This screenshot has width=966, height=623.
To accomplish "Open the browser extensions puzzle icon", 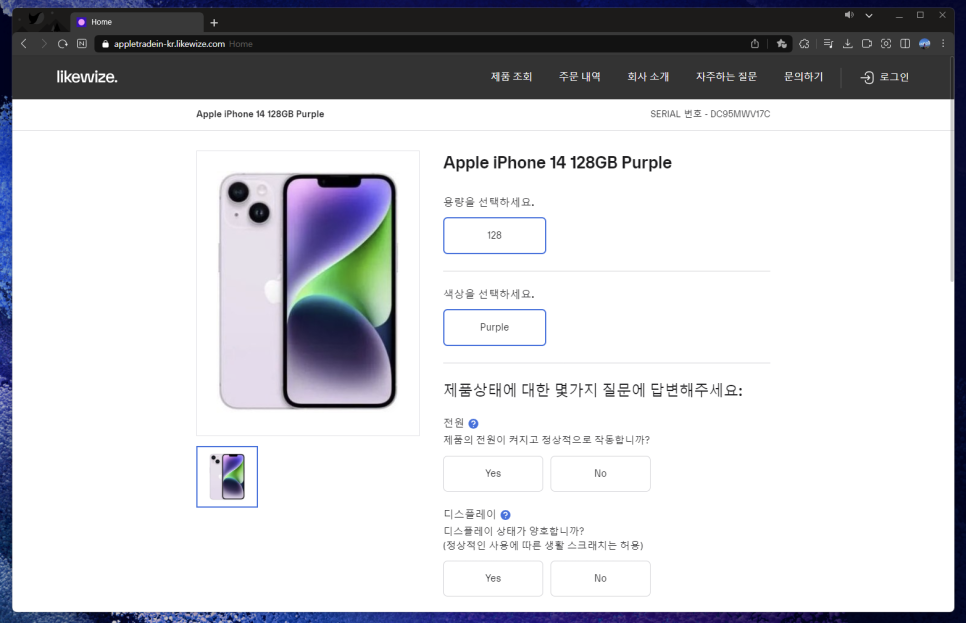I will click(804, 44).
